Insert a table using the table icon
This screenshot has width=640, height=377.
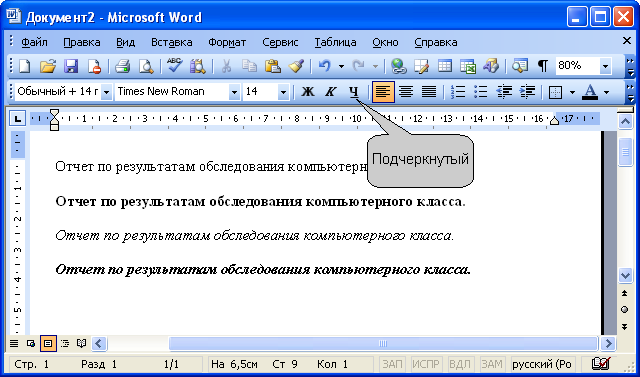[x=444, y=66]
